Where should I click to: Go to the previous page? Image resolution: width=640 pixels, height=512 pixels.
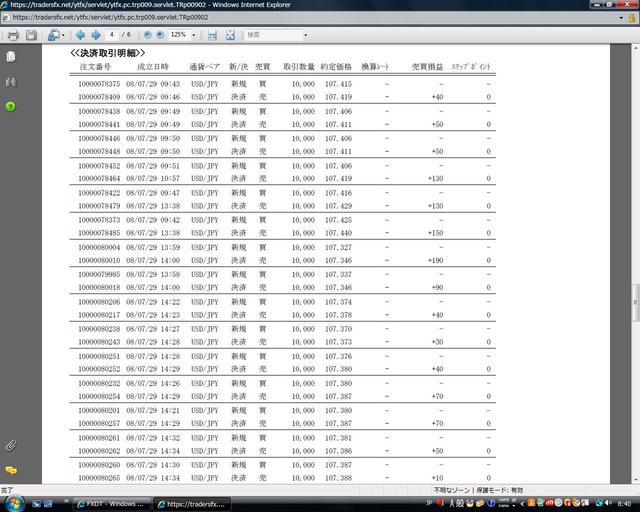[x=80, y=35]
